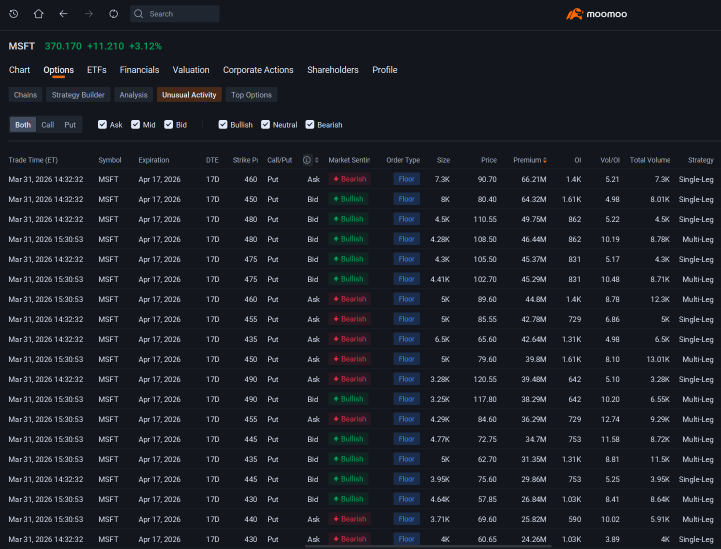Open the Financials tab

click(139, 70)
